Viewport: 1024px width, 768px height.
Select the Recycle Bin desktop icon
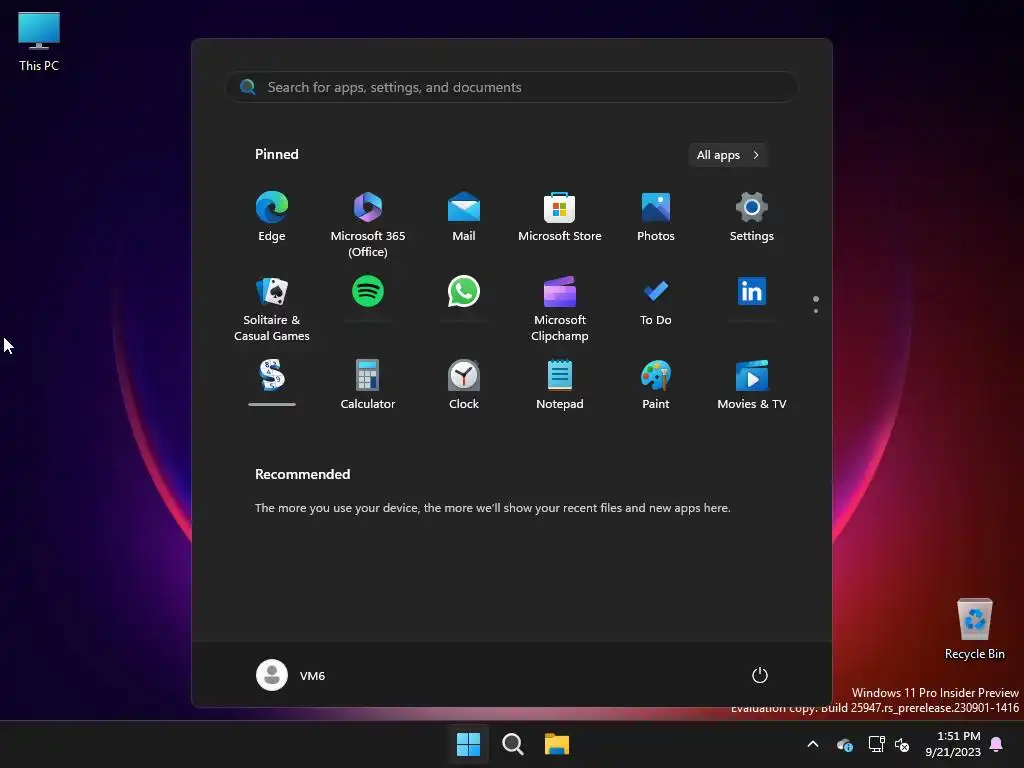[x=974, y=630]
